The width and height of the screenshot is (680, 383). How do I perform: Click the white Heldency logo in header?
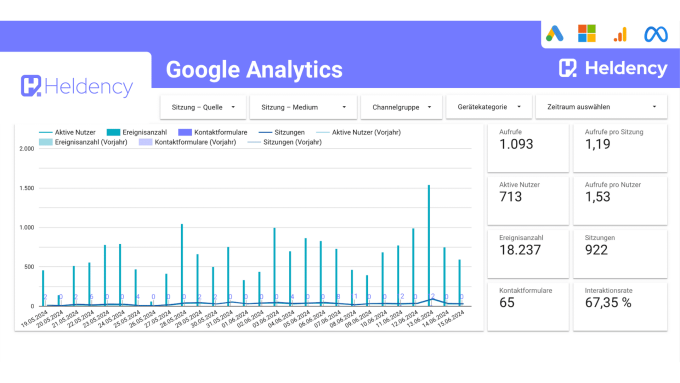[x=613, y=68]
